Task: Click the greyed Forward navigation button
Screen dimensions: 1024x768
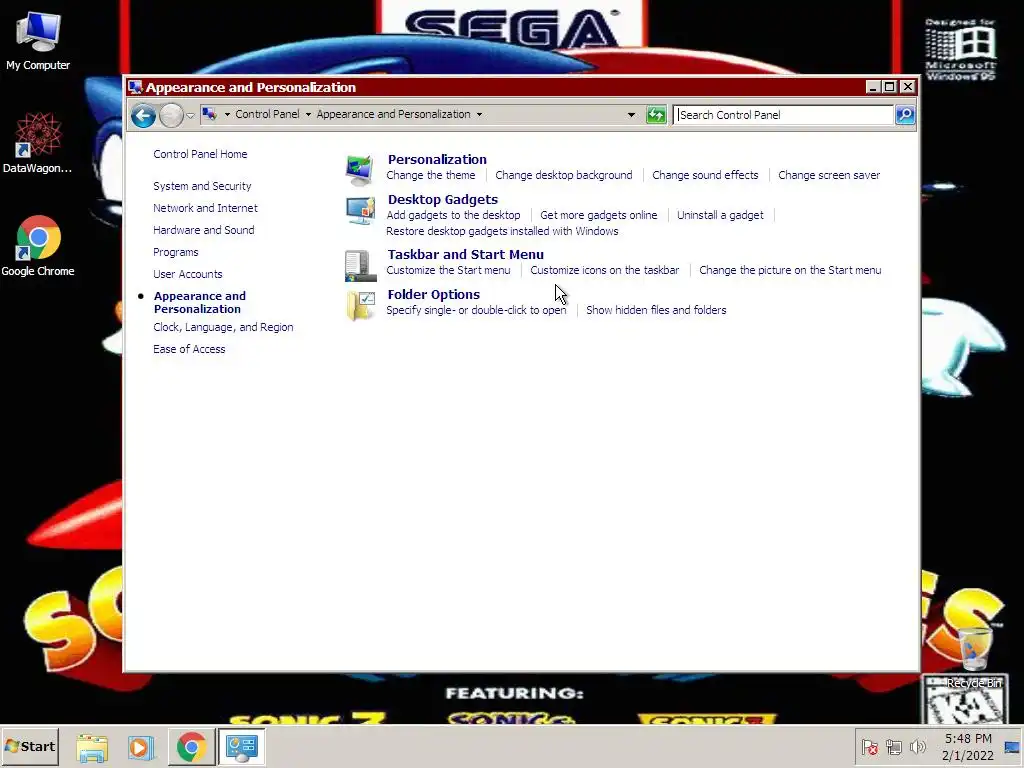Action: pyautogui.click(x=171, y=116)
